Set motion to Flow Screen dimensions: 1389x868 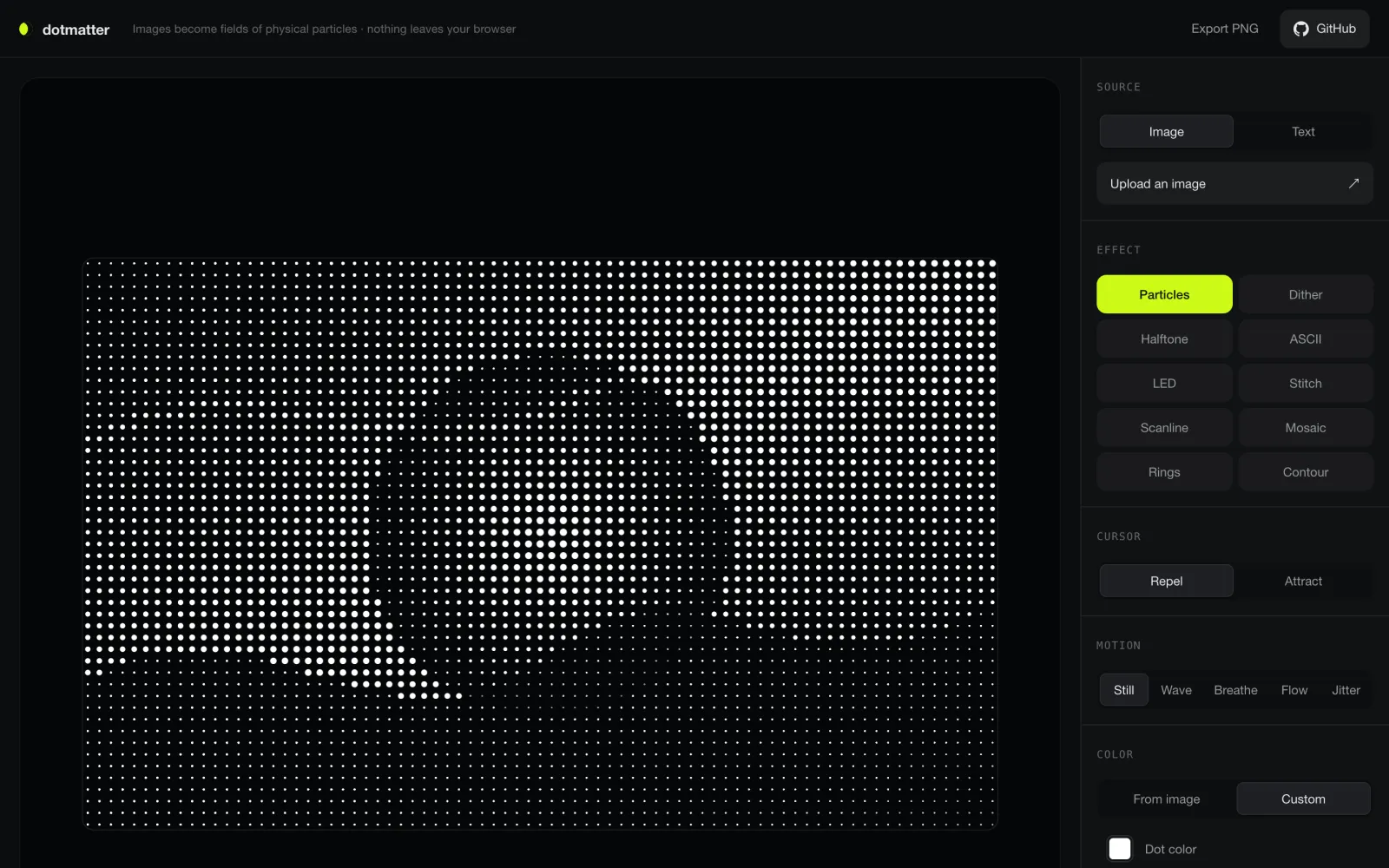tap(1294, 690)
